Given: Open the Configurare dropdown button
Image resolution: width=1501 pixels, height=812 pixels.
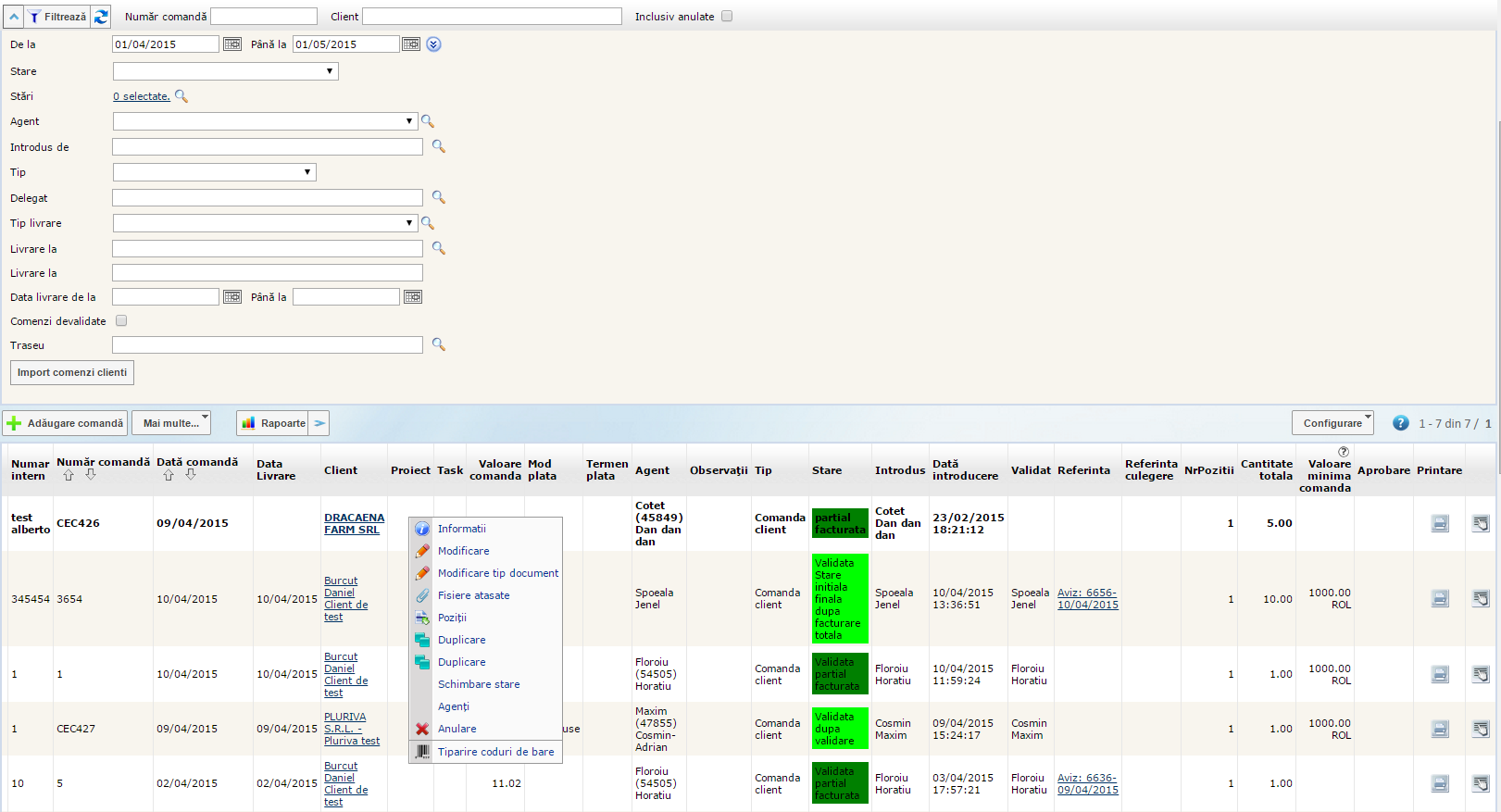Looking at the screenshot, I should pyautogui.click(x=1332, y=423).
